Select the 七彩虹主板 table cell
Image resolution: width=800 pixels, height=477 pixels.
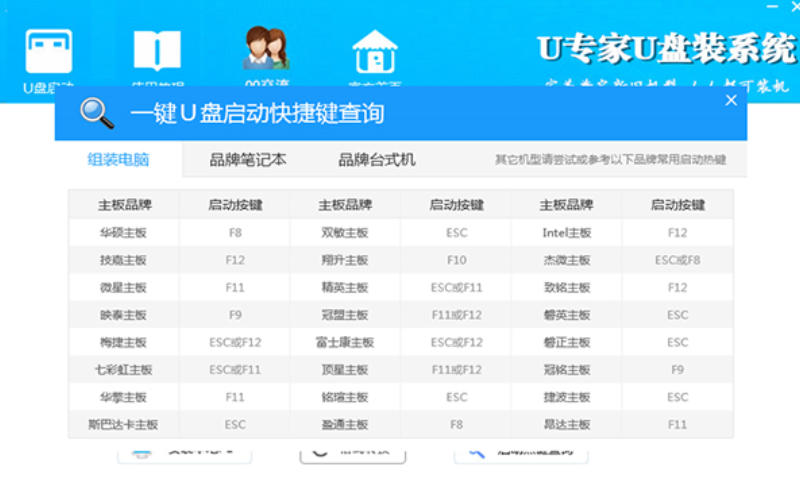click(x=124, y=370)
